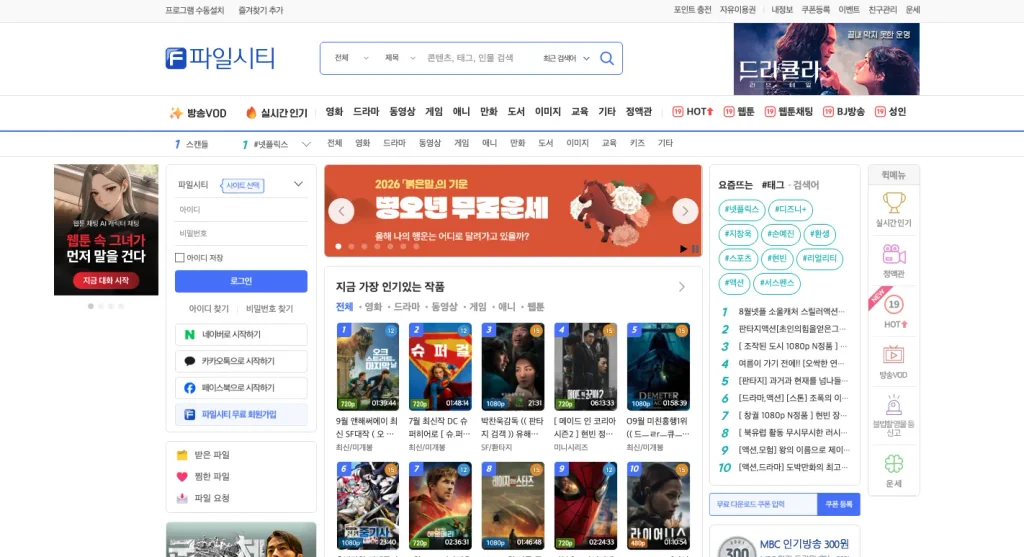Click the Naver 'N' login icon
The width and height of the screenshot is (1024, 557).
(189, 334)
